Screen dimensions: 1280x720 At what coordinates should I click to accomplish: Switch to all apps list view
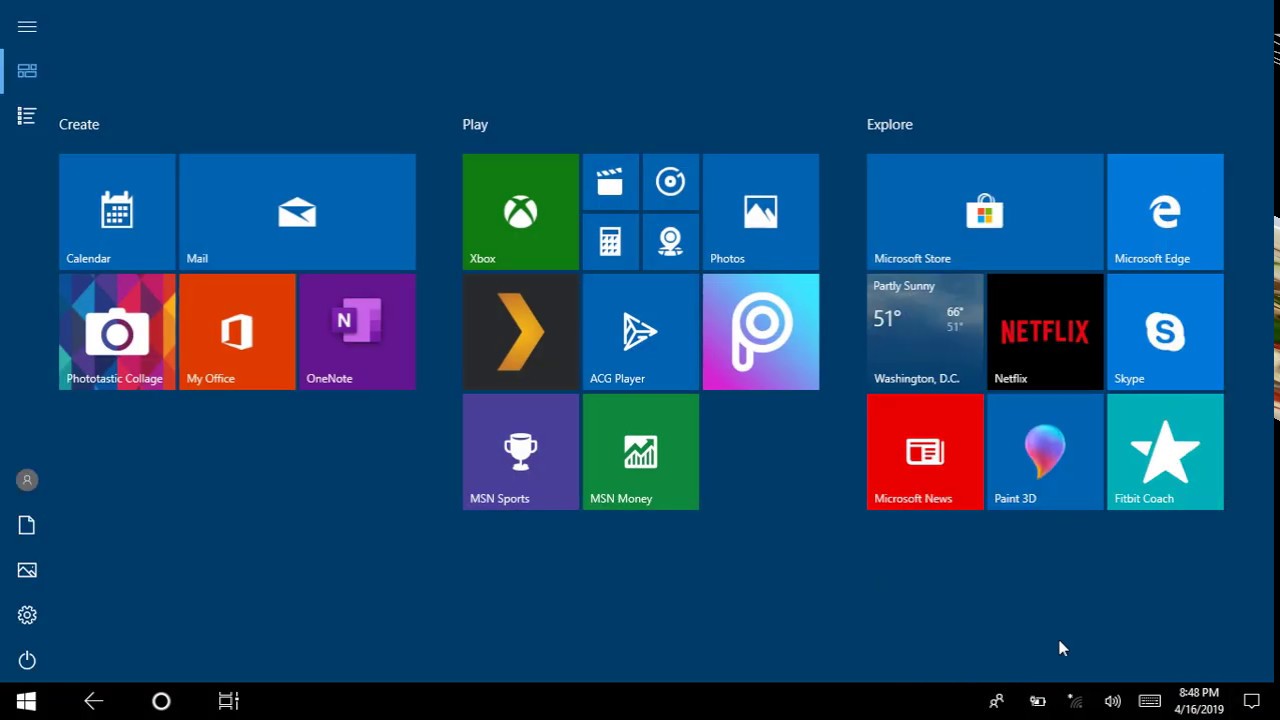click(27, 116)
